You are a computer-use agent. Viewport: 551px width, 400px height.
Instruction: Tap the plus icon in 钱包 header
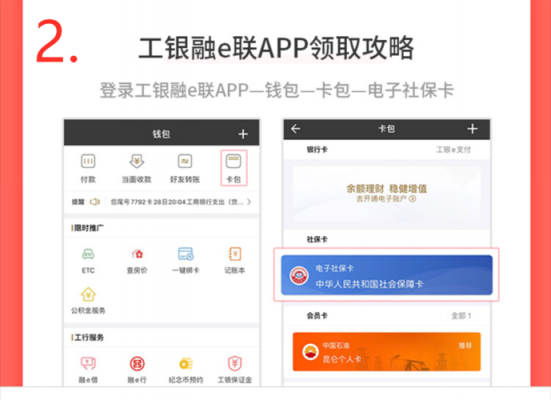[243, 134]
